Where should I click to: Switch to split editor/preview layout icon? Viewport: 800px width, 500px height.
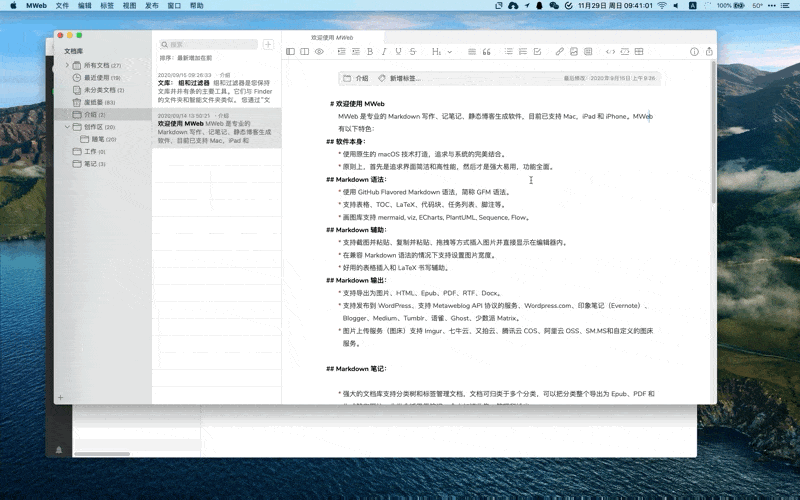(305, 52)
